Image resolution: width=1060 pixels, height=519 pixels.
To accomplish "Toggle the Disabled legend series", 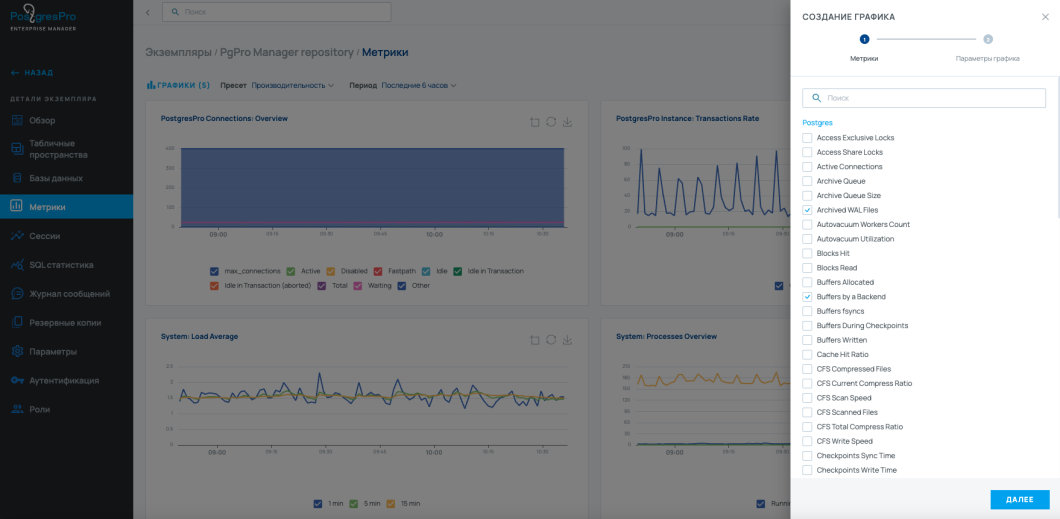I will tap(331, 271).
